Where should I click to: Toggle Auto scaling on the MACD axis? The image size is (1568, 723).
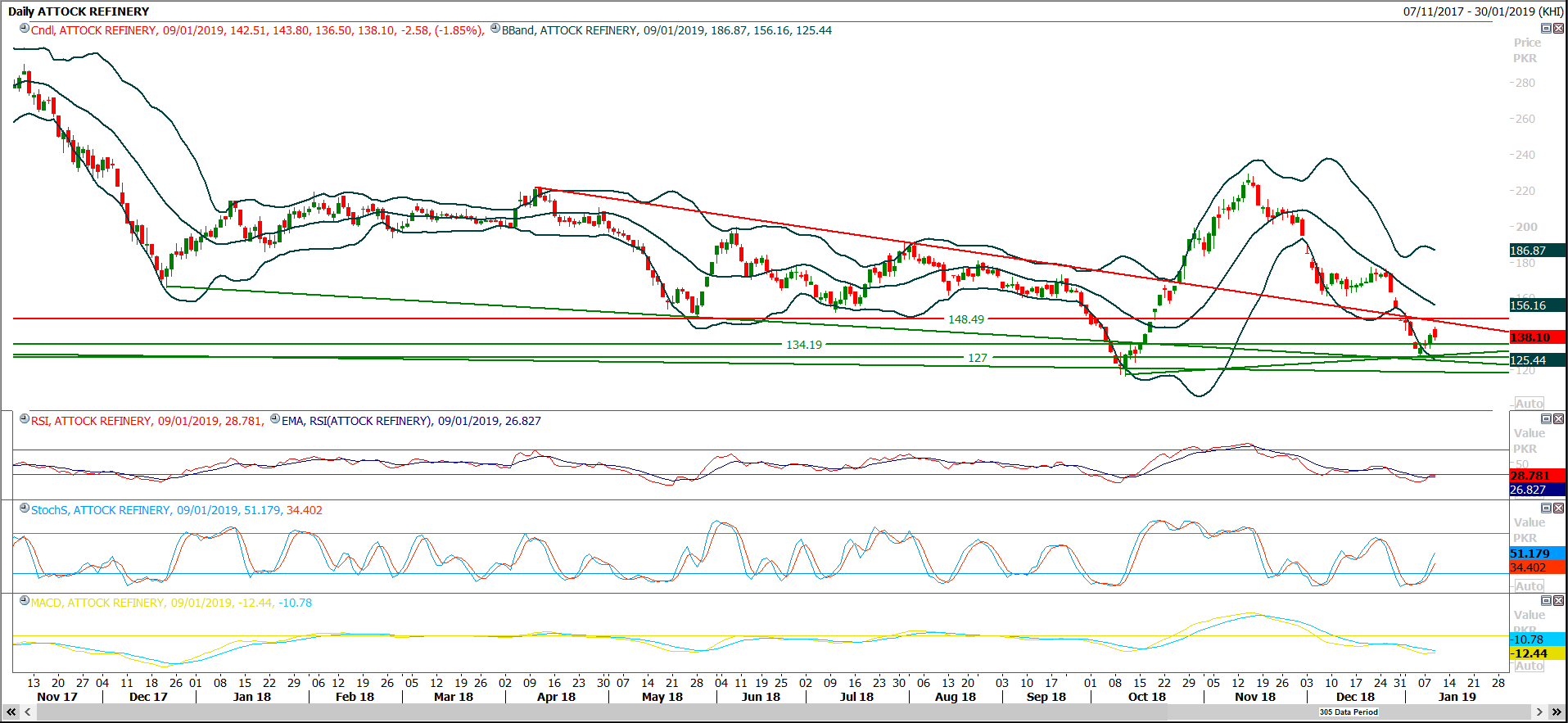coord(1529,666)
